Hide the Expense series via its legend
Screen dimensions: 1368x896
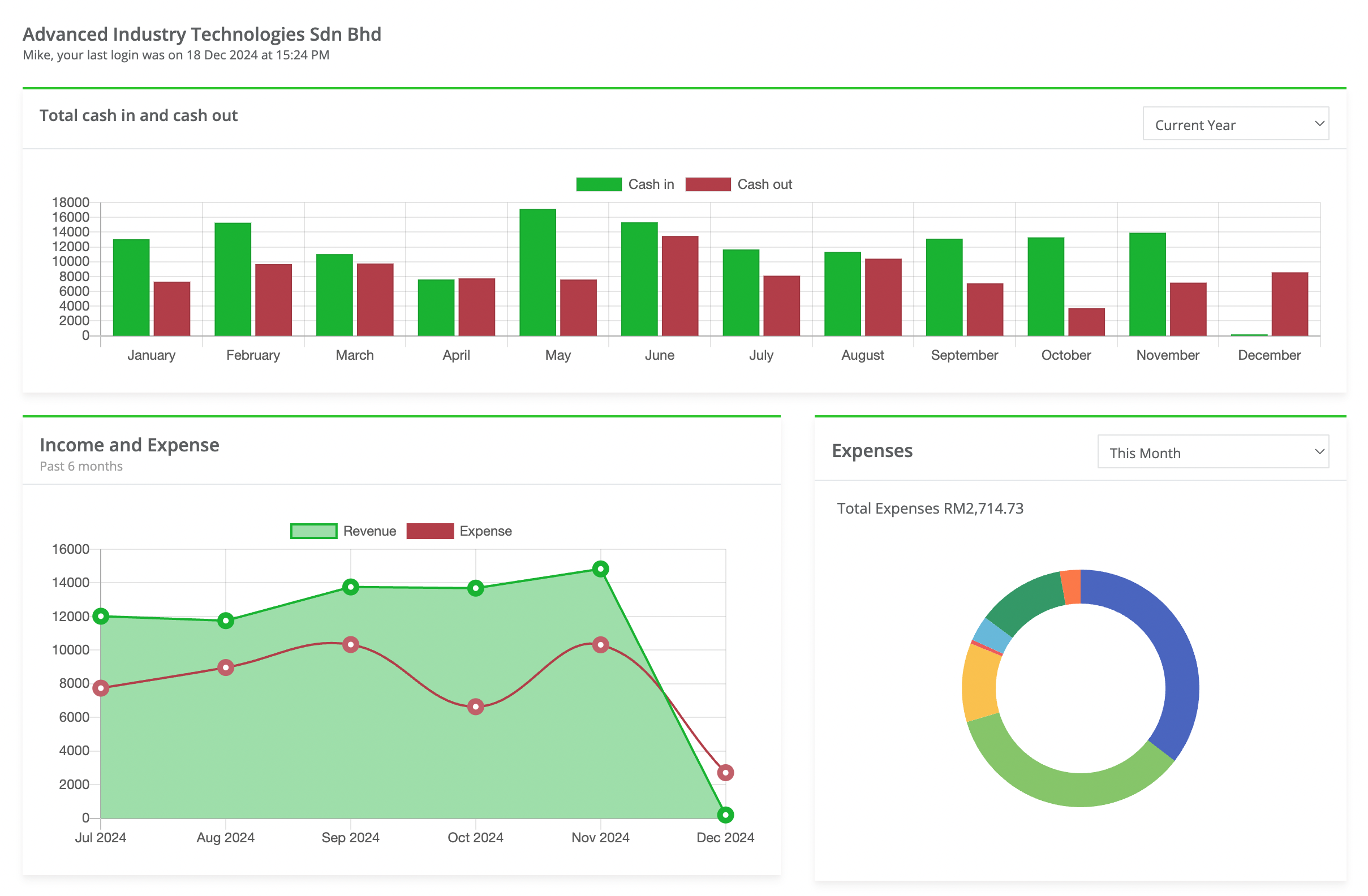pyautogui.click(x=460, y=531)
